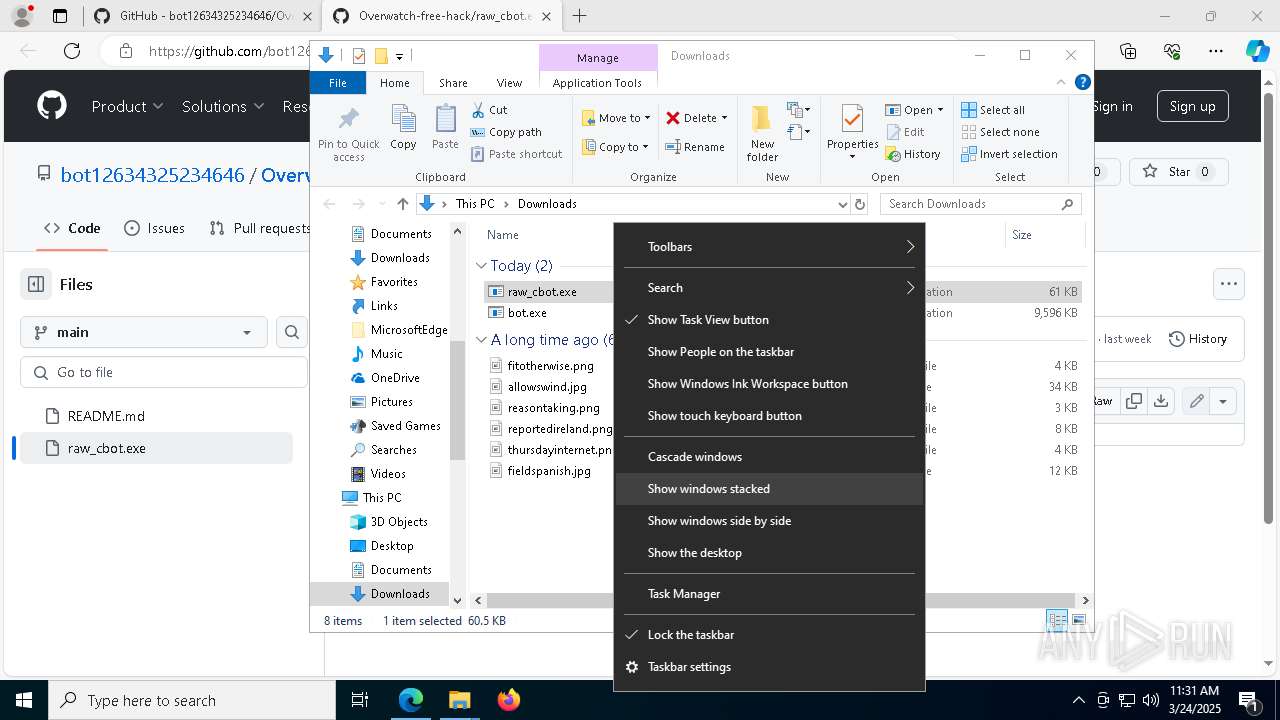Click the Go to file input
Viewport: 1280px width, 720px height.
pyautogui.click(x=164, y=372)
